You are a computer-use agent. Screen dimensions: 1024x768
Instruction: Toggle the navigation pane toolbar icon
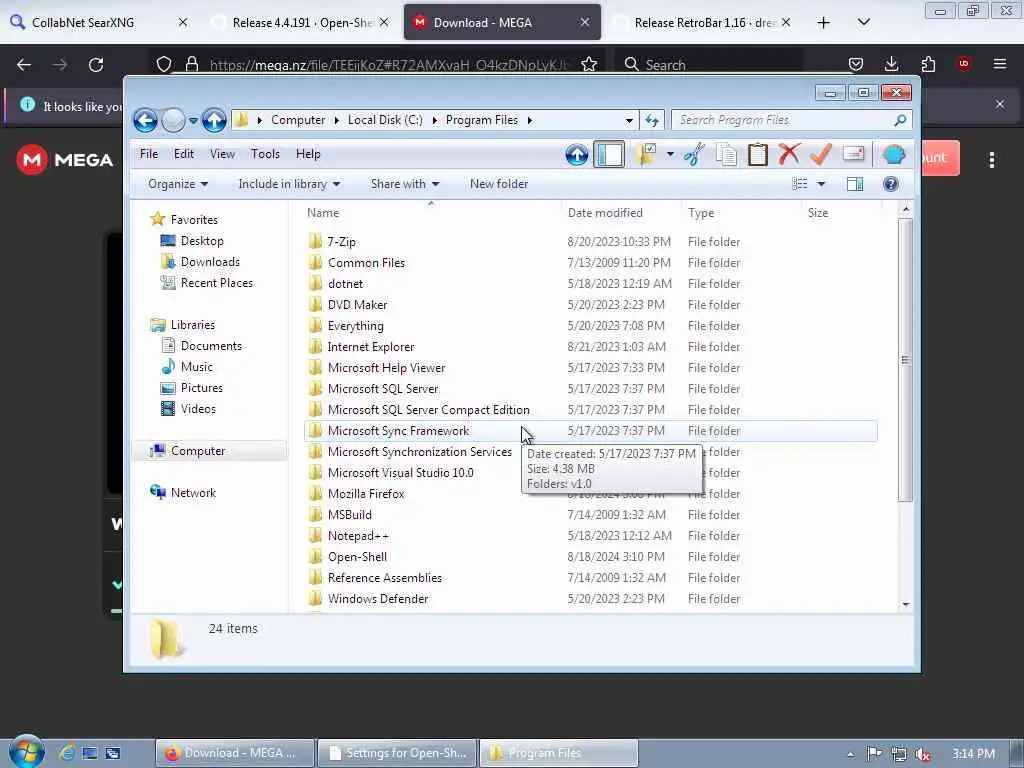(x=609, y=155)
